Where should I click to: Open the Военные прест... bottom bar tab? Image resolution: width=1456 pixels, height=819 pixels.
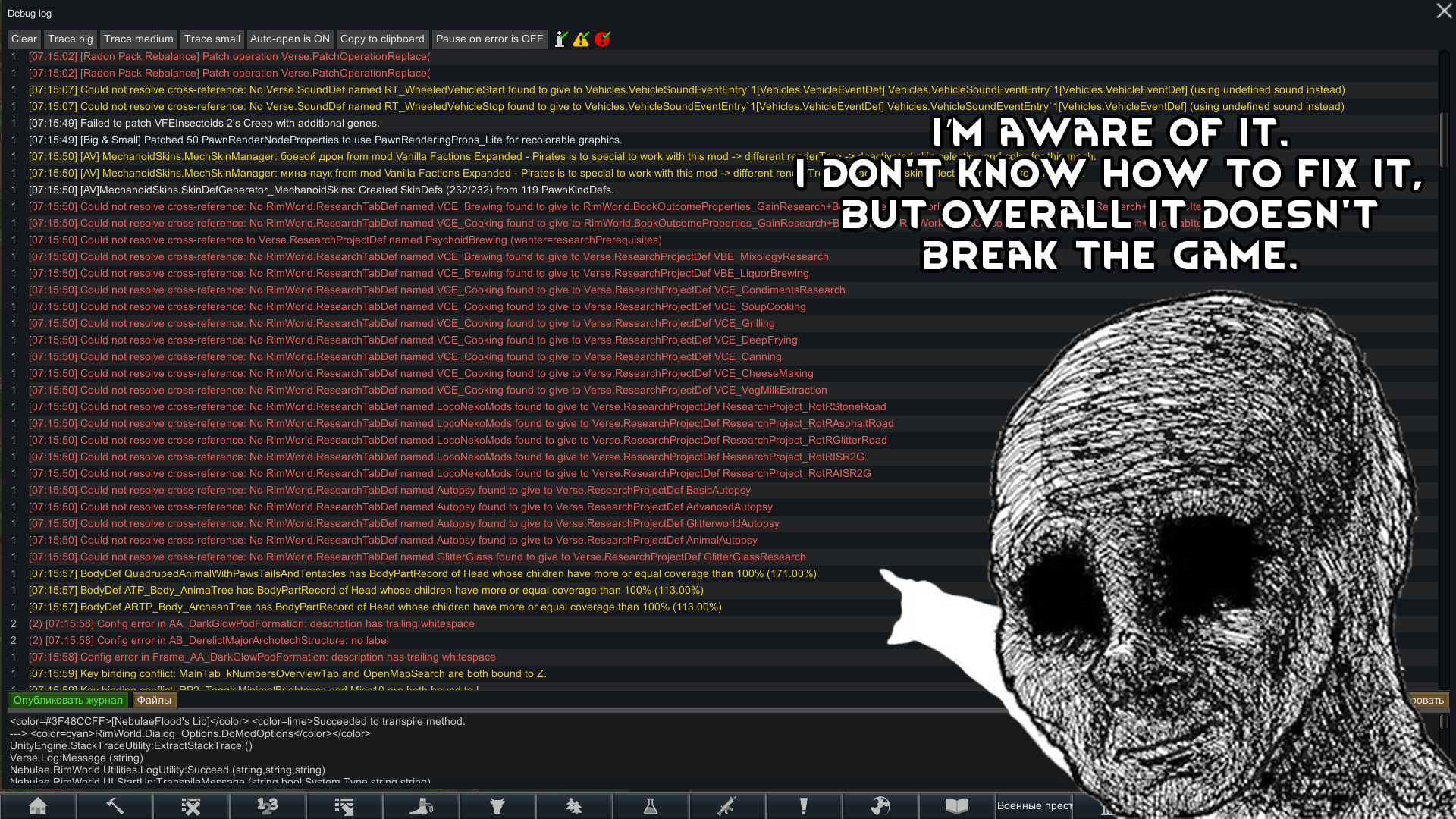pyautogui.click(x=1034, y=806)
